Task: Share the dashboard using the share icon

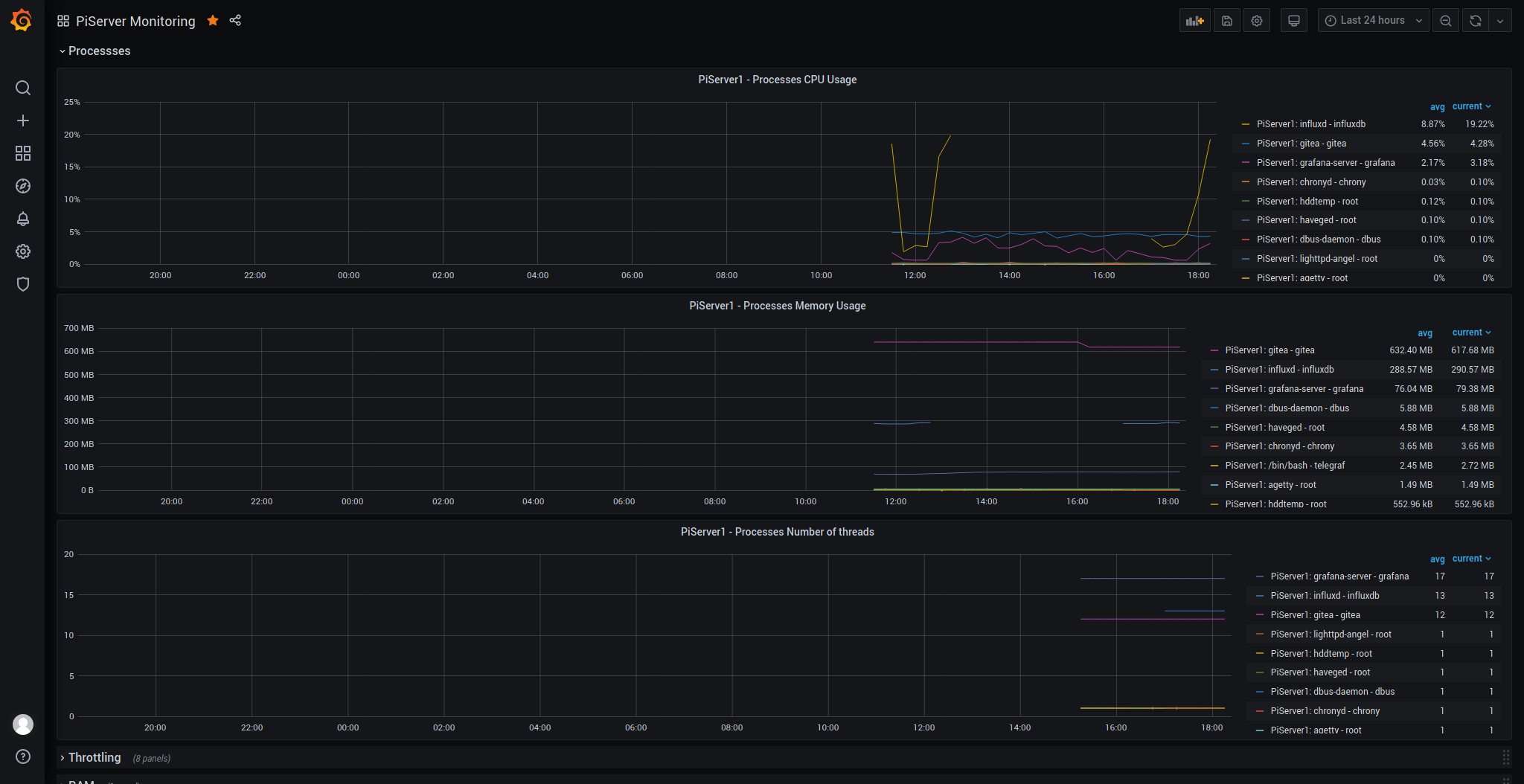Action: 235,20
